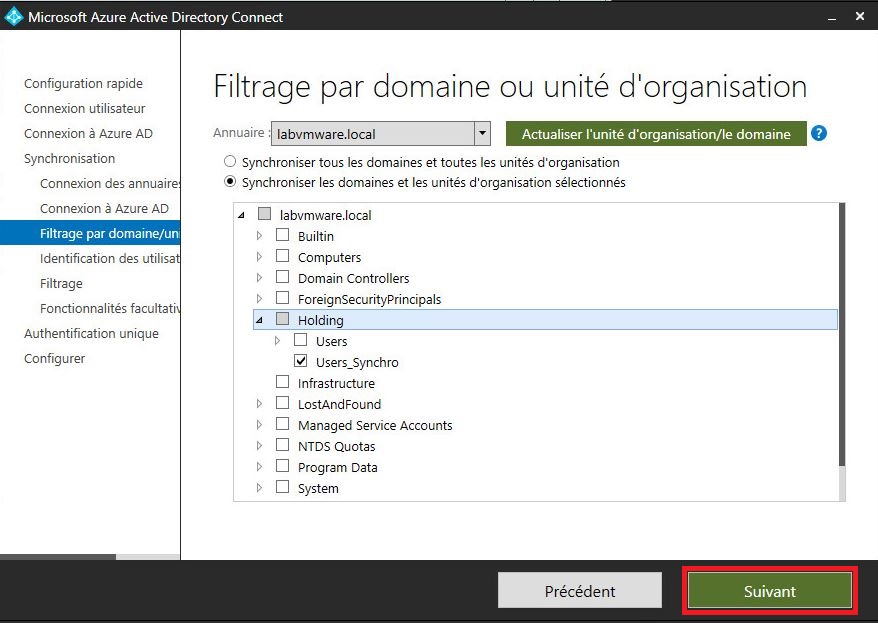Click the OU tree vertical scrollbar
This screenshot has width=878, height=623.
pyautogui.click(x=842, y=334)
